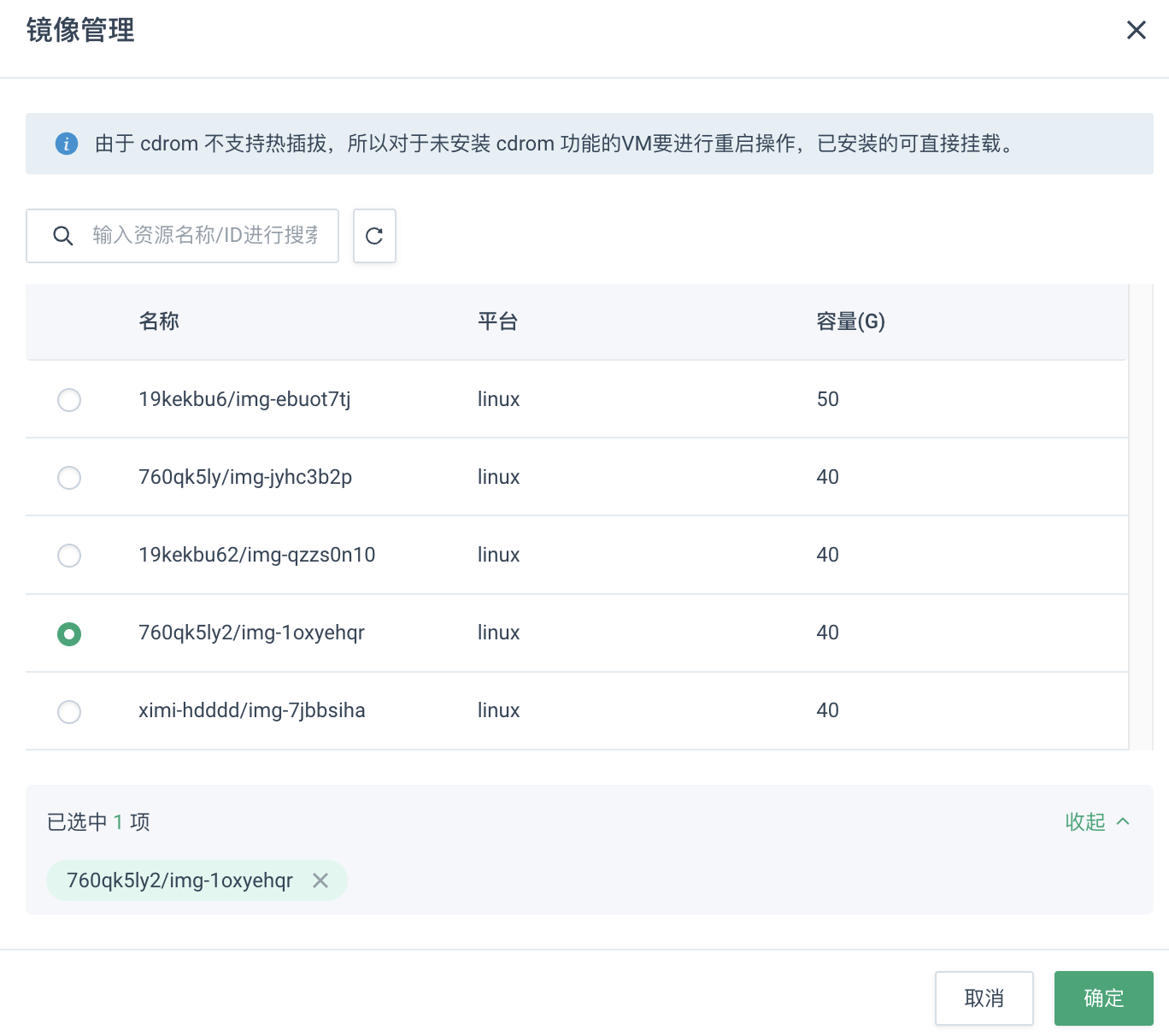Image resolution: width=1169 pixels, height=1036 pixels.
Task: Click the linux row for ximi-hdddd/img-7jbbsiha
Action: (x=498, y=710)
